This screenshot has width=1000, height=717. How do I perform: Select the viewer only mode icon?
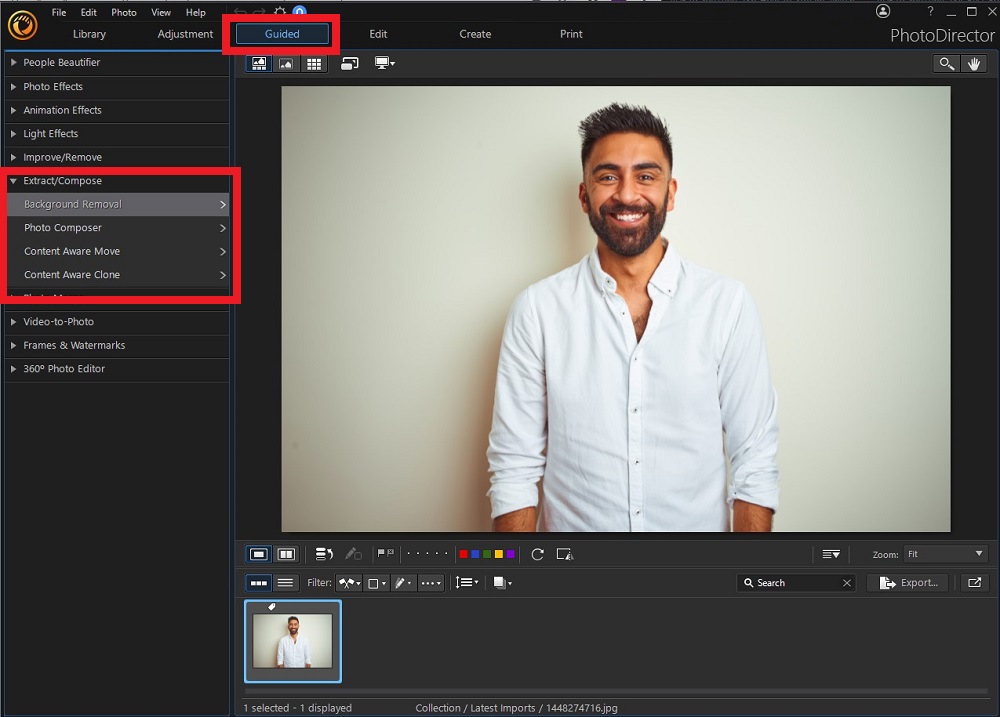tap(286, 63)
